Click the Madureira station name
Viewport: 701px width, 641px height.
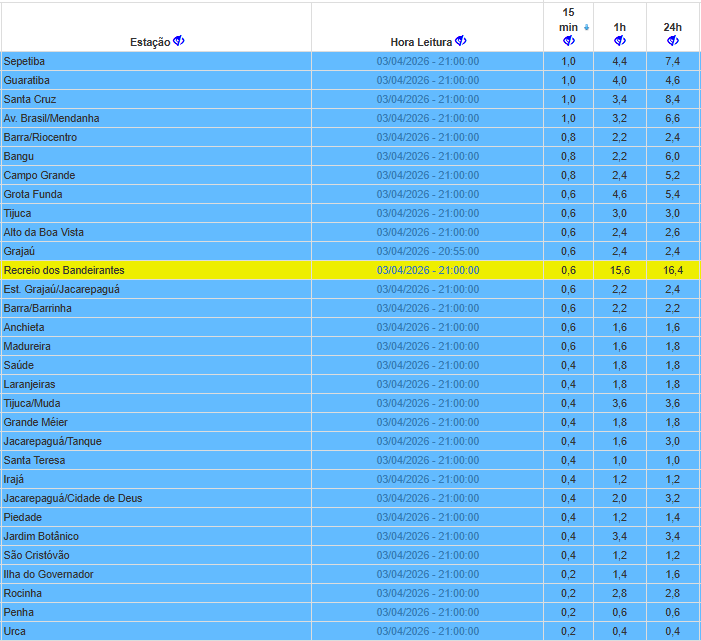27,346
